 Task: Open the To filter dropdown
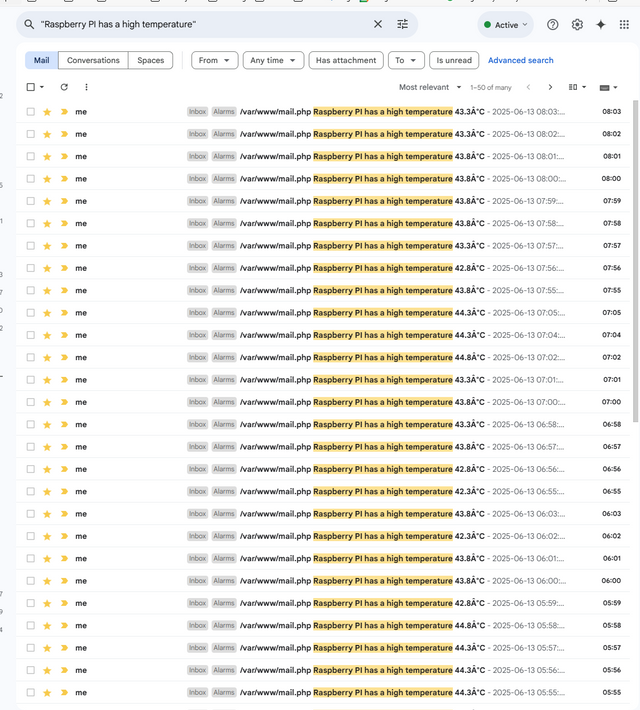406,60
